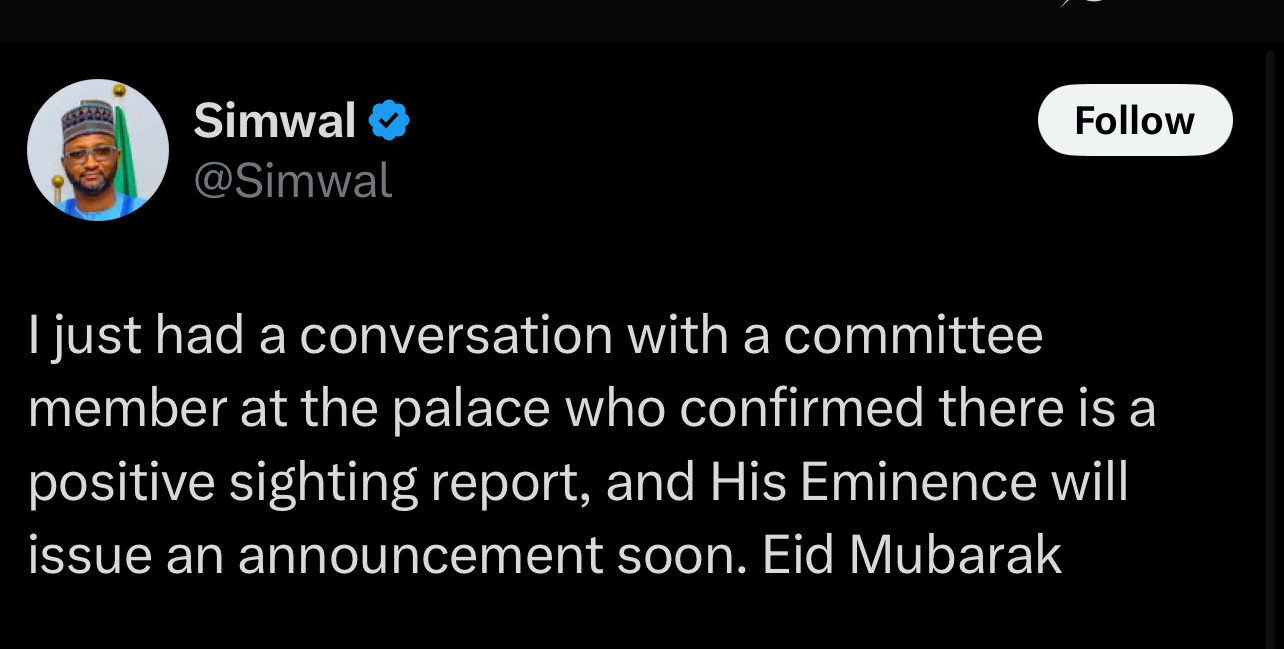Click the word "announcement" in the tweet

click(420, 556)
